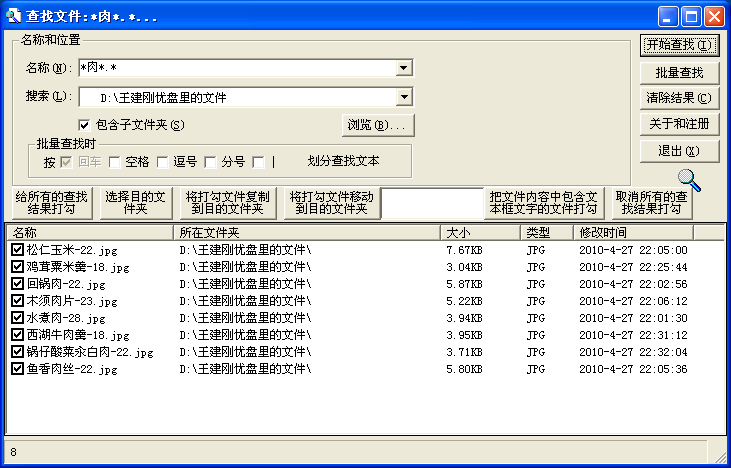Image resolution: width=731 pixels, height=468 pixels.
Task: Click 批量查找 button
Action: pyautogui.click(x=679, y=73)
